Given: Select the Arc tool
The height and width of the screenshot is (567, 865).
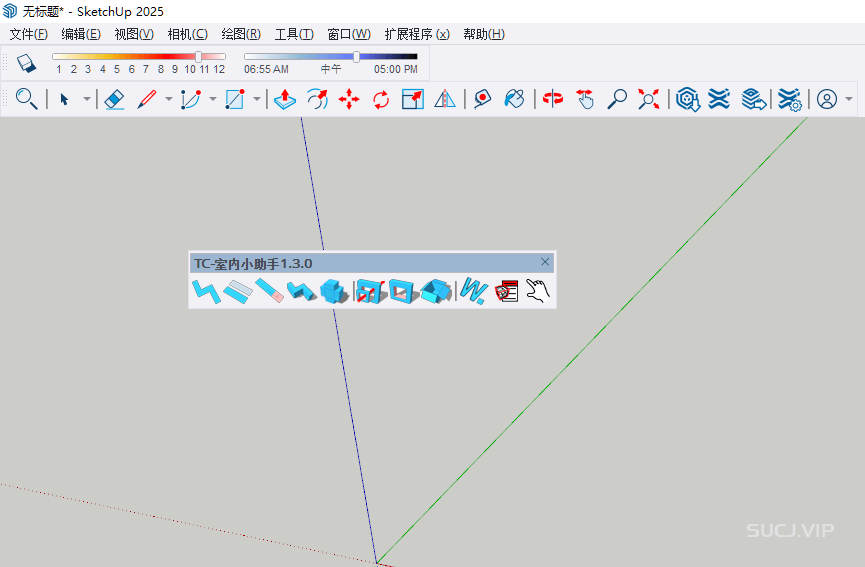Looking at the screenshot, I should click(x=191, y=99).
